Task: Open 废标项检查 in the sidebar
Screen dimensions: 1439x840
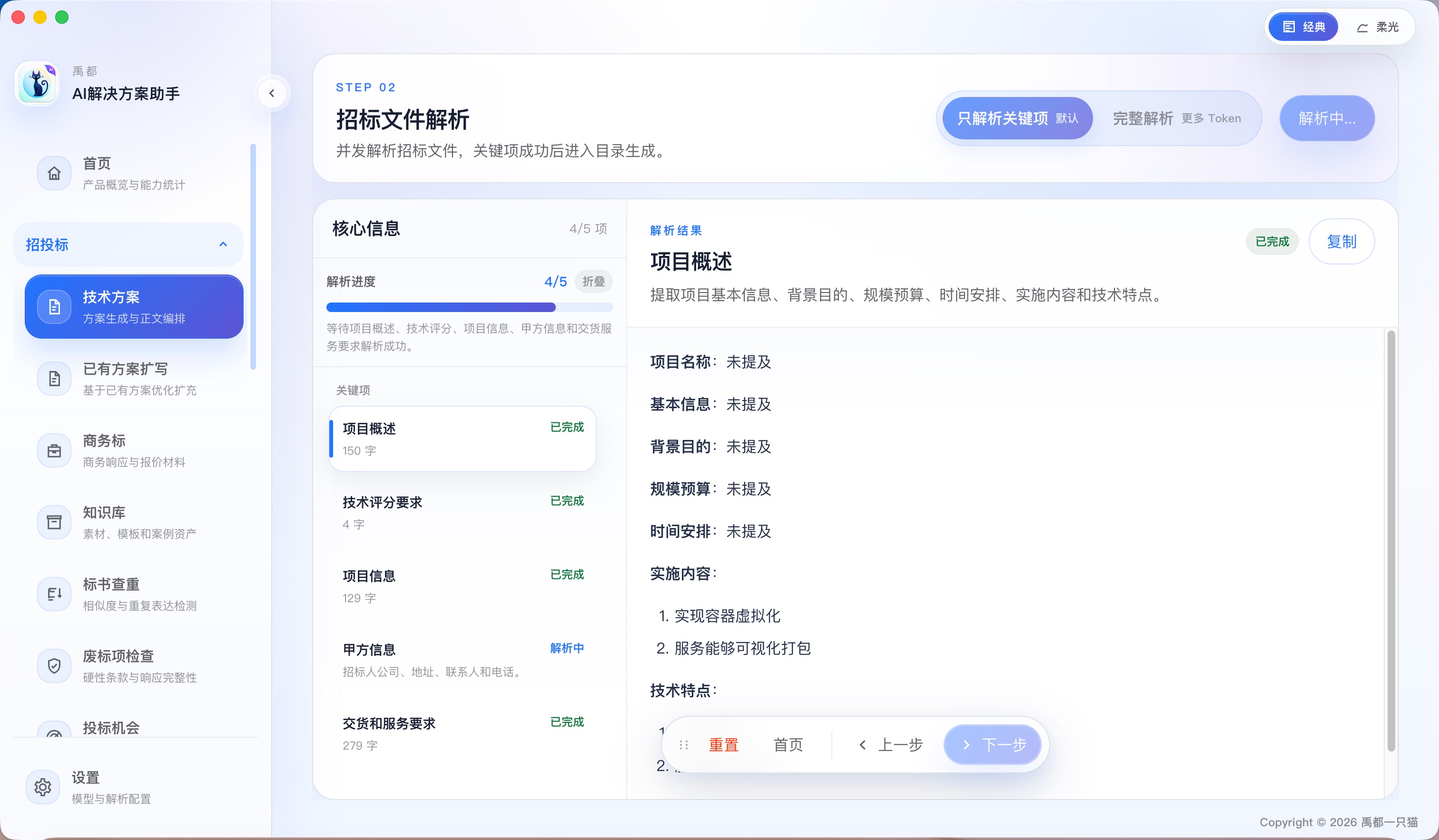Action: 134,666
